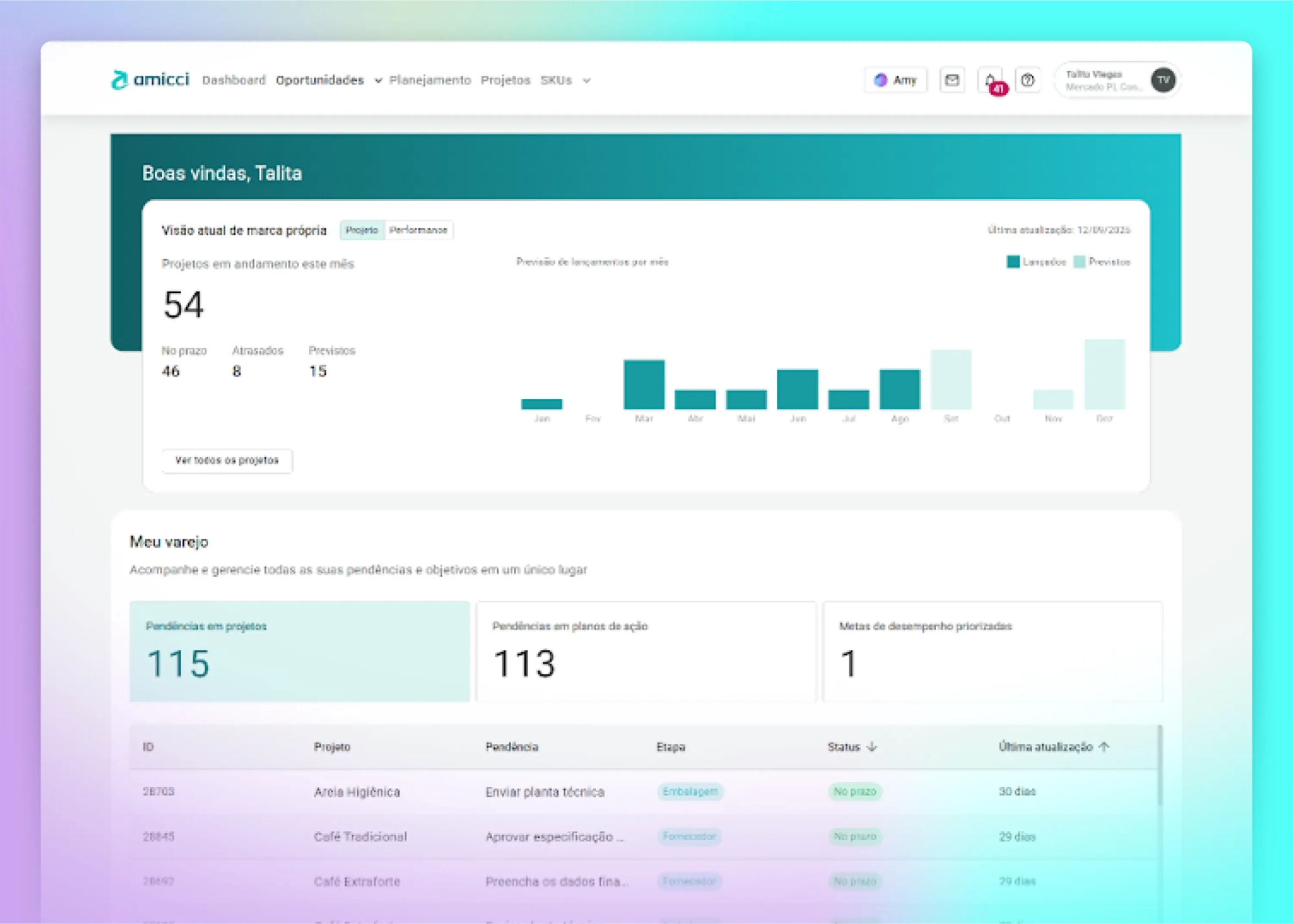This screenshot has width=1293, height=924.
Task: Go to Planejamento menu item
Action: point(430,80)
